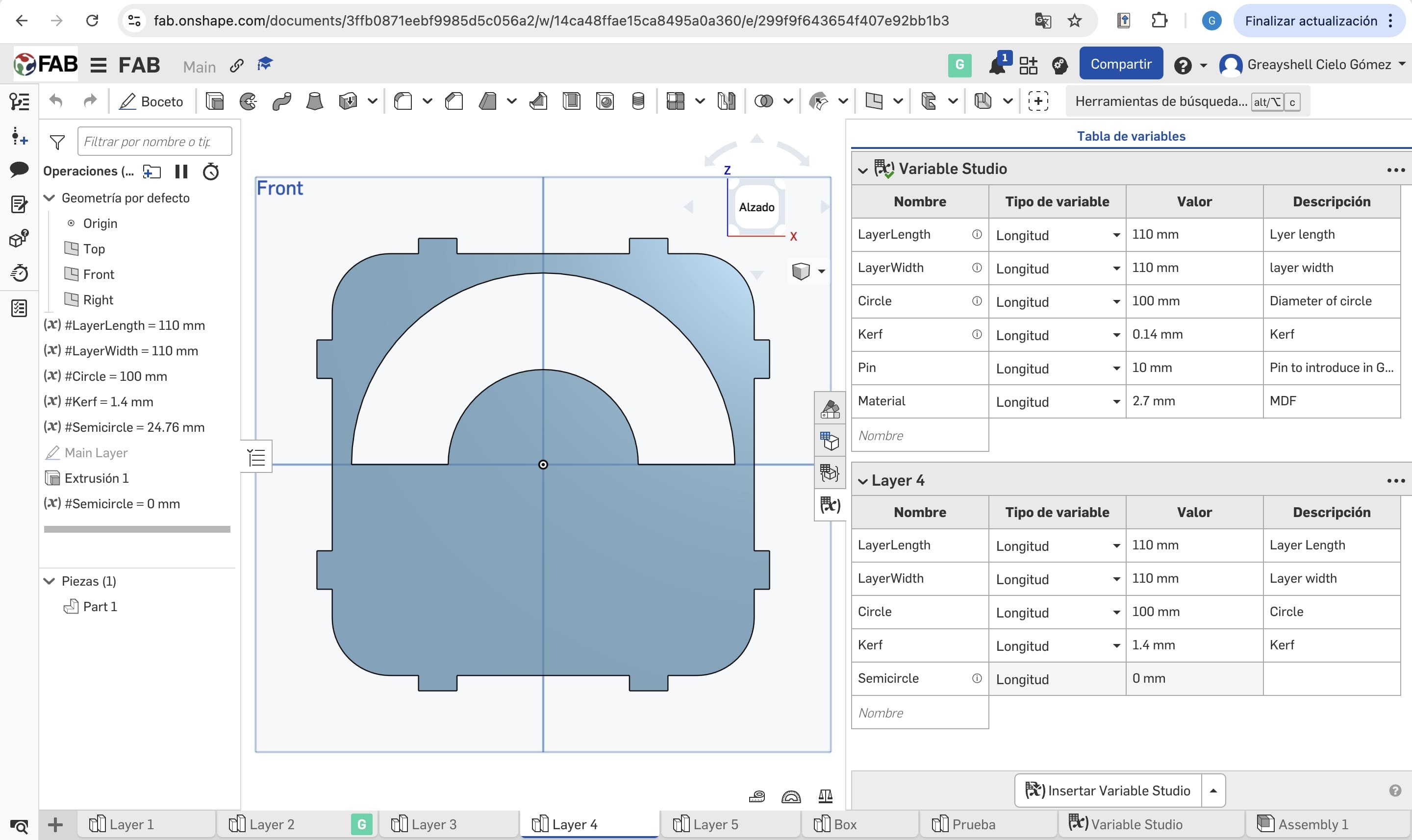The height and width of the screenshot is (840, 1412).
Task: Select the Extrude tool in toolbar
Action: [215, 101]
